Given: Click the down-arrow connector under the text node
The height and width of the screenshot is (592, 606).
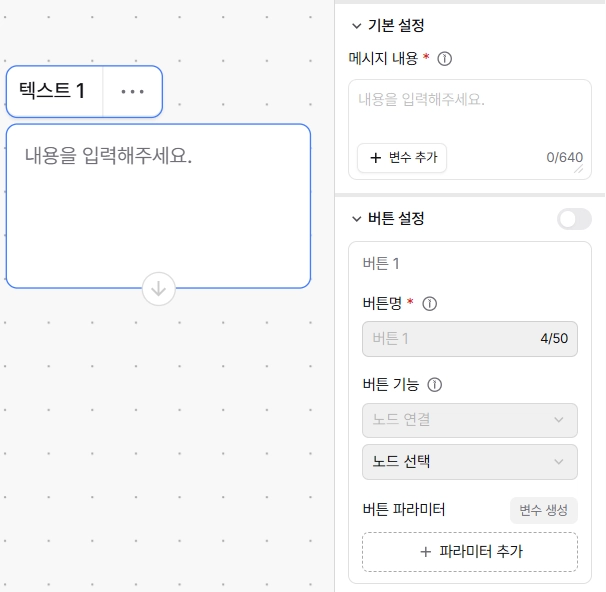Looking at the screenshot, I should pos(158,289).
